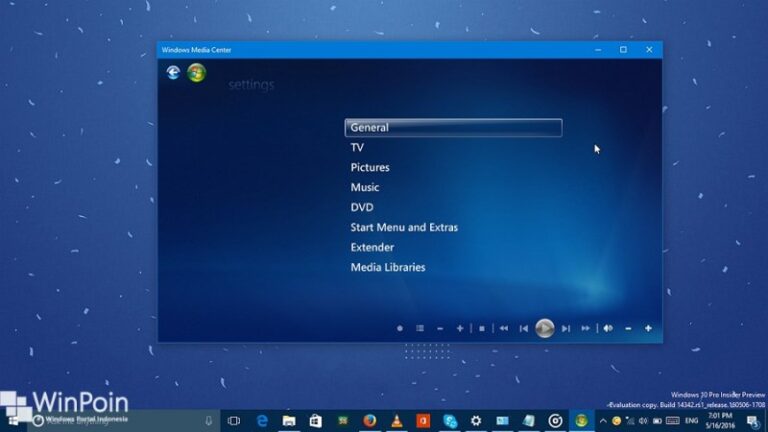Open the system tray volume icon
The width and height of the screenshot is (768, 432).
(643, 421)
